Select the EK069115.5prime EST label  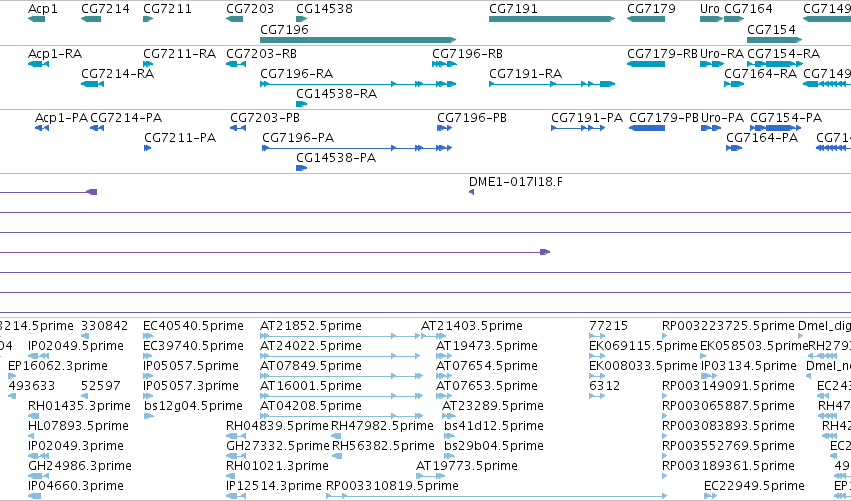tap(643, 346)
